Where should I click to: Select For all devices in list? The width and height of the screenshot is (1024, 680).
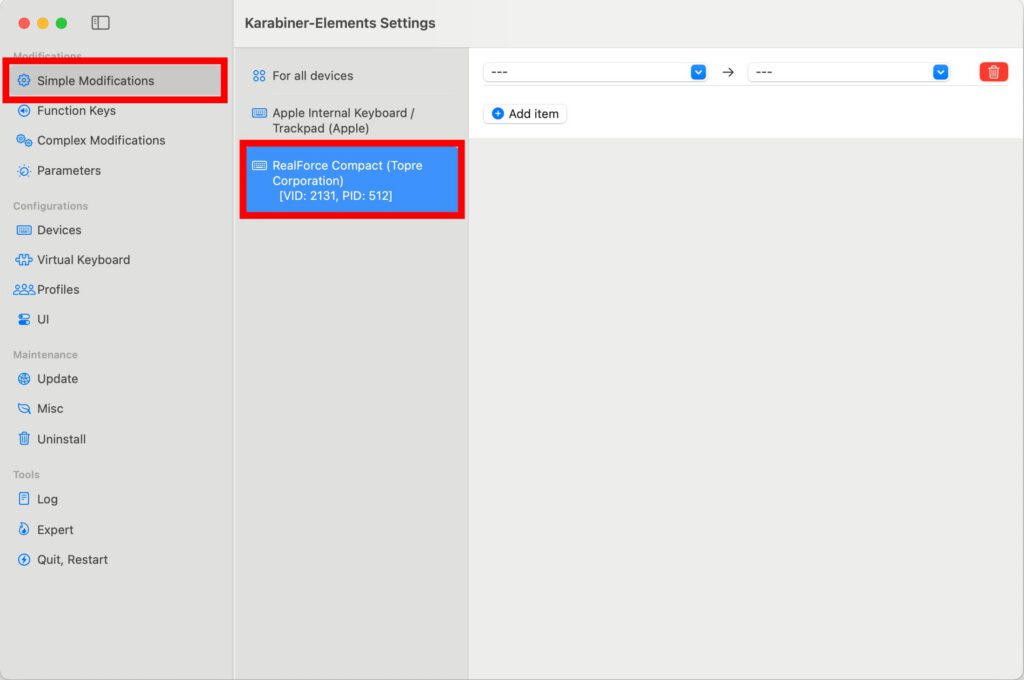[312, 76]
